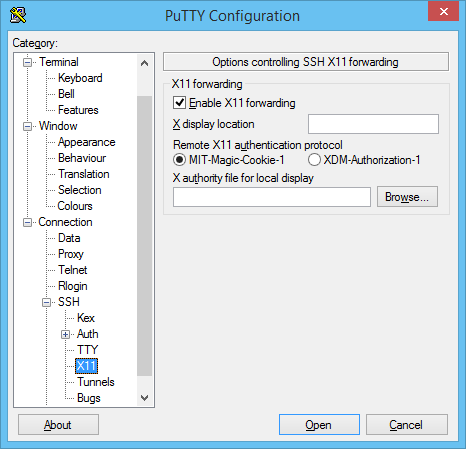
Task: Open the Tunnels settings page
Action: pyautogui.click(x=96, y=382)
